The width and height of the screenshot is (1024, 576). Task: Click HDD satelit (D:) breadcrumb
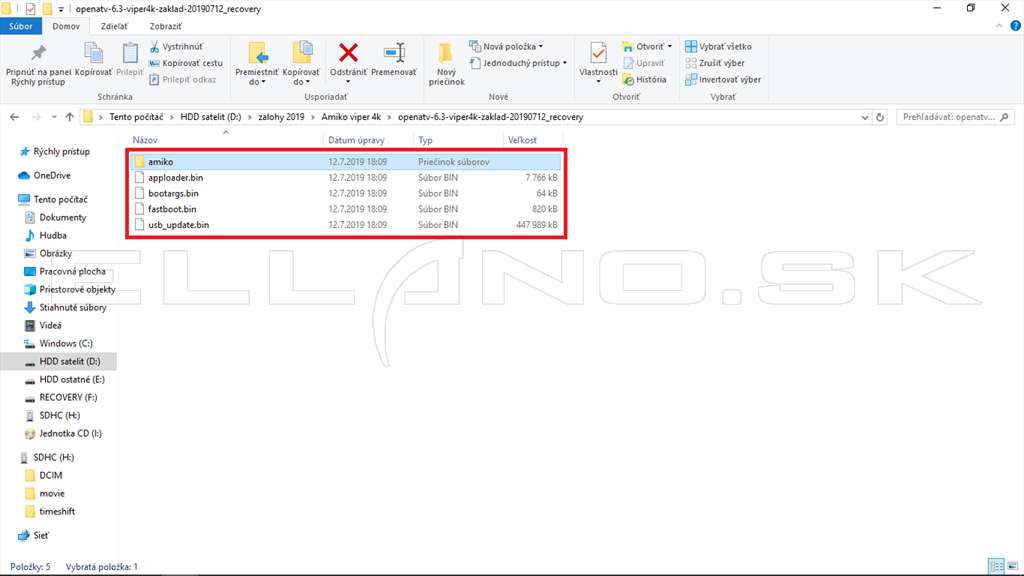point(210,117)
